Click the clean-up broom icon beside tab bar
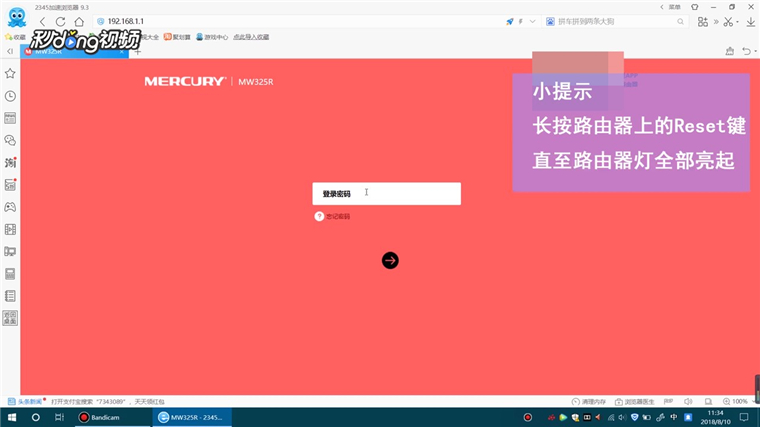 point(729,51)
